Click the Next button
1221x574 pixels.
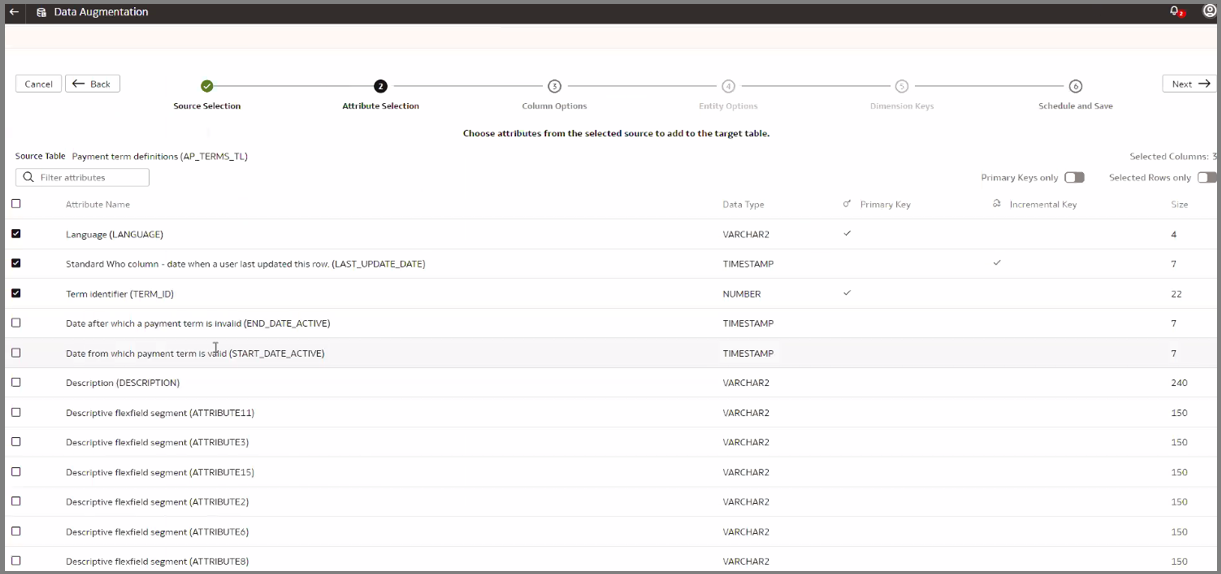[x=1189, y=84]
